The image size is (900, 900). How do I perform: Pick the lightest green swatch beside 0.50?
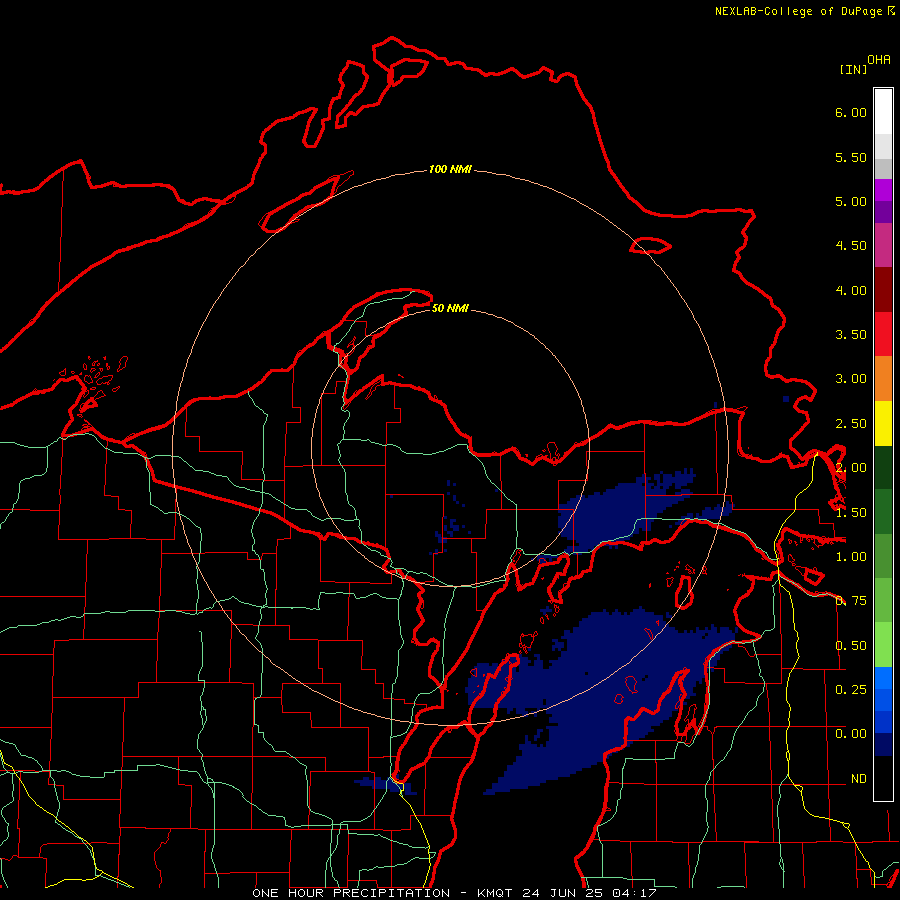(883, 645)
